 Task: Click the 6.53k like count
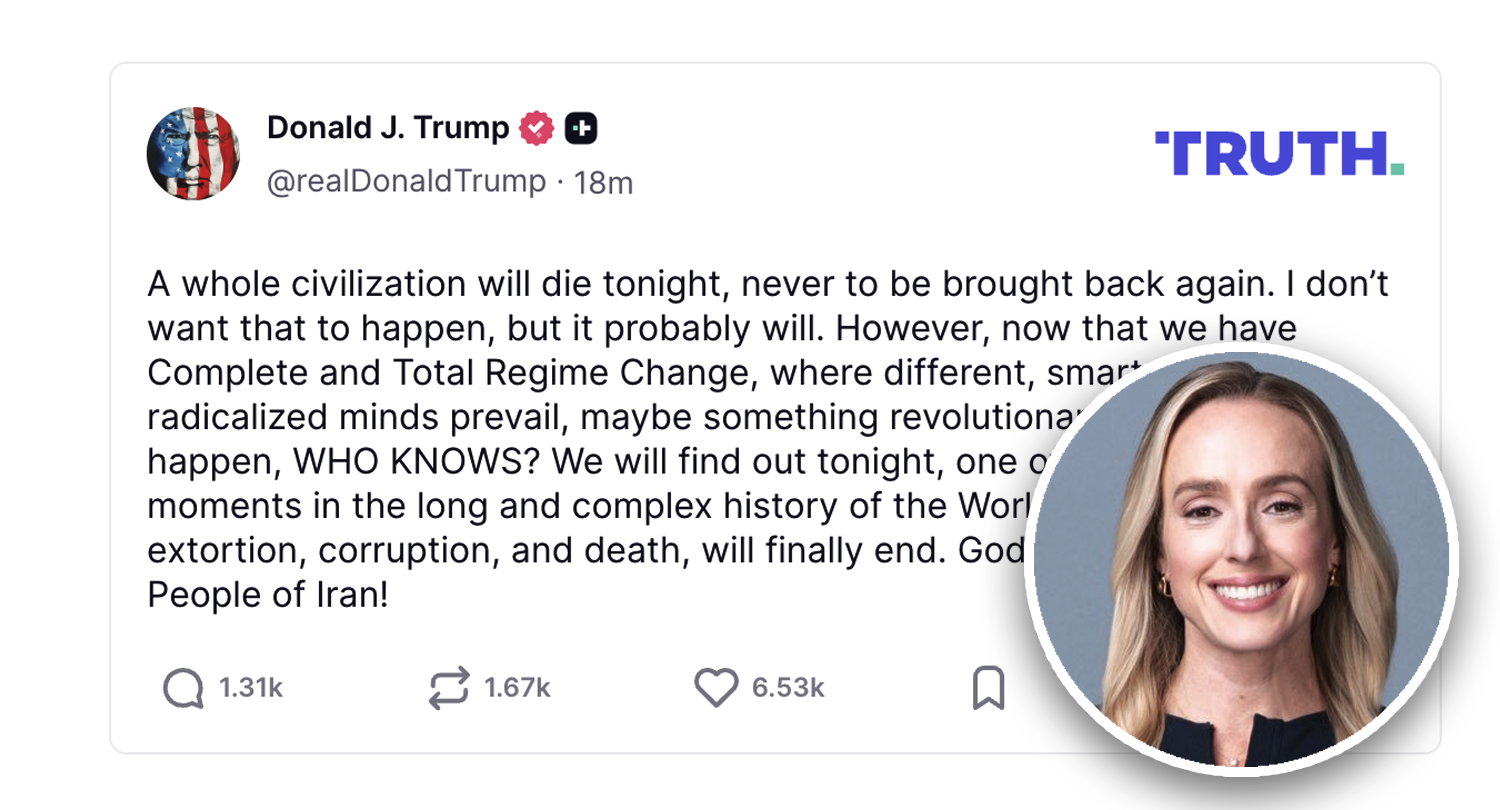click(x=789, y=687)
